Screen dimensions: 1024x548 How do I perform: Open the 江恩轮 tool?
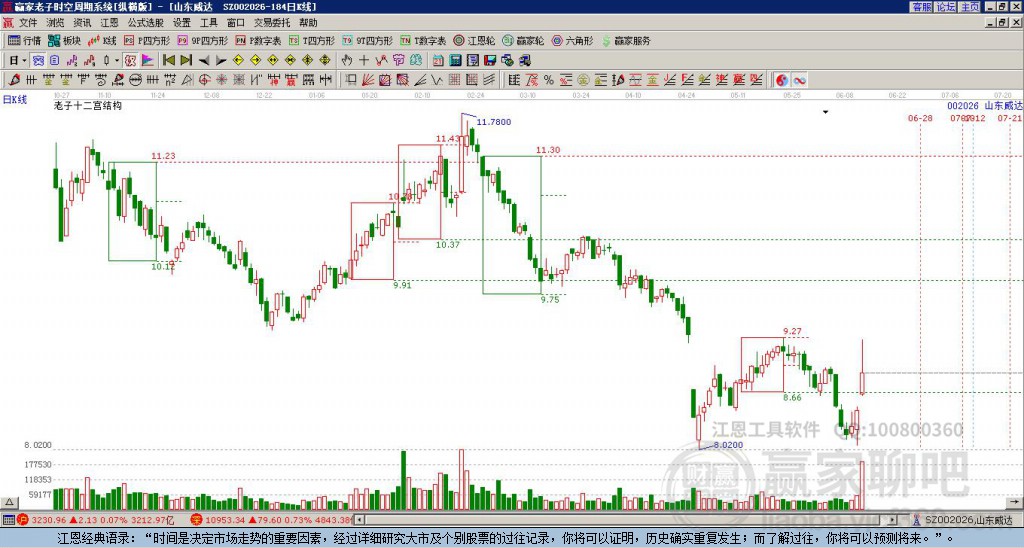474,40
